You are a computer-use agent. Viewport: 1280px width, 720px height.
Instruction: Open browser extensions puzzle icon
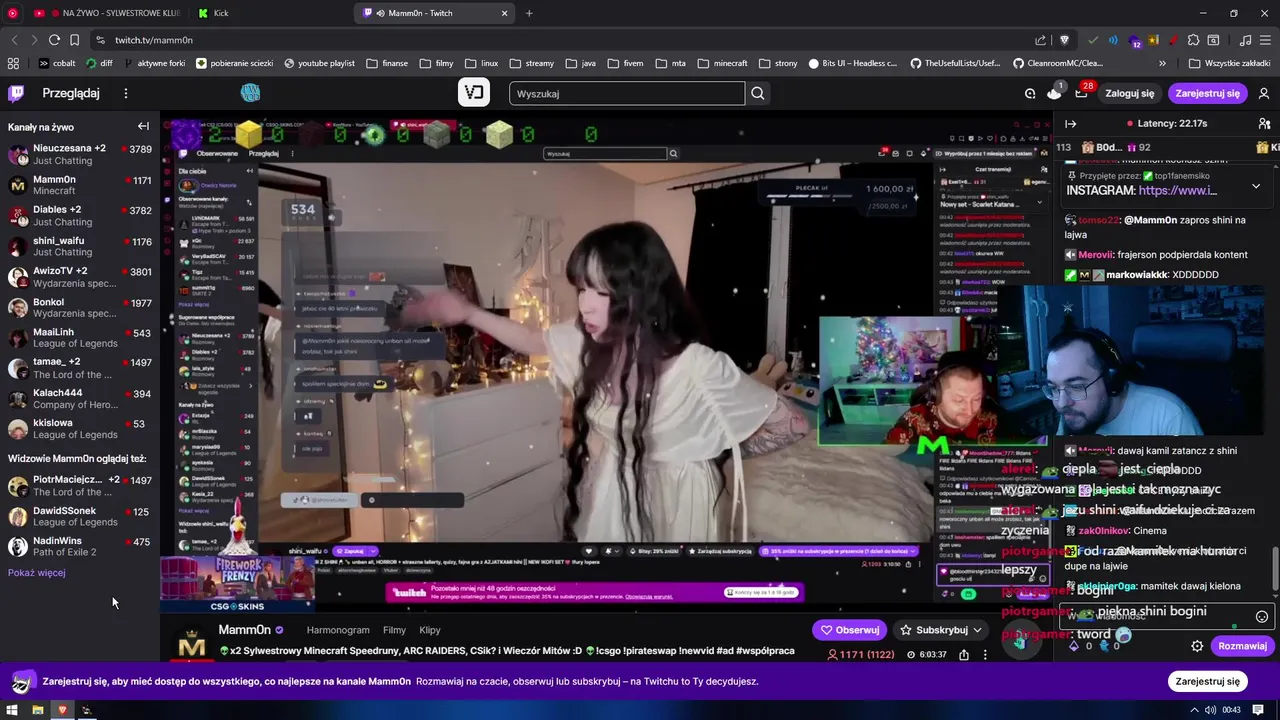click(1194, 40)
